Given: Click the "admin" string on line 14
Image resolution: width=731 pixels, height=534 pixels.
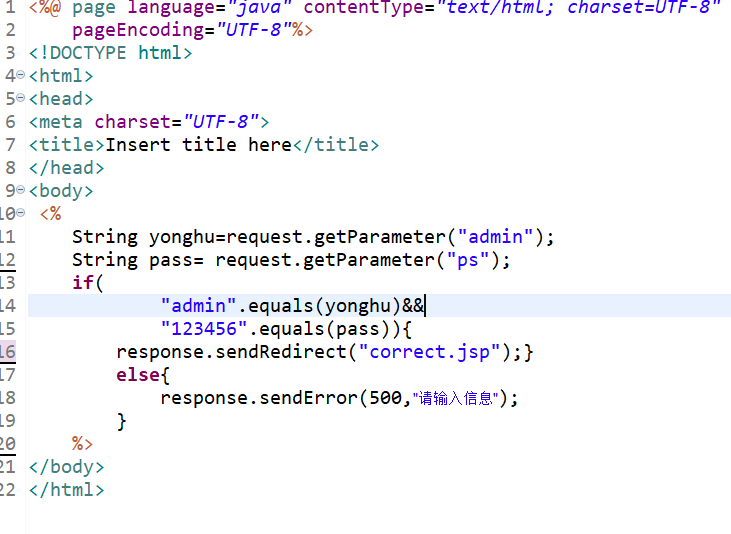Looking at the screenshot, I should pos(199,306).
